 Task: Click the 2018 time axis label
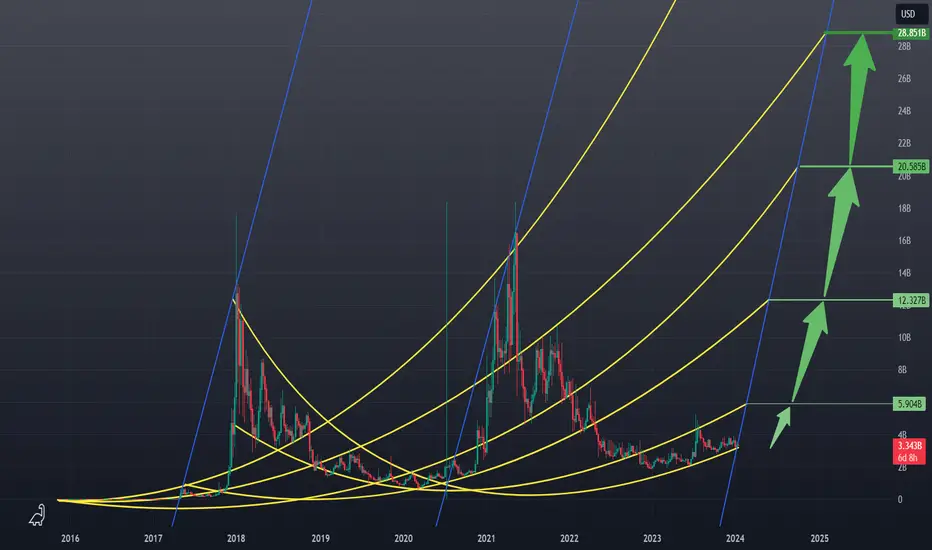pos(236,539)
